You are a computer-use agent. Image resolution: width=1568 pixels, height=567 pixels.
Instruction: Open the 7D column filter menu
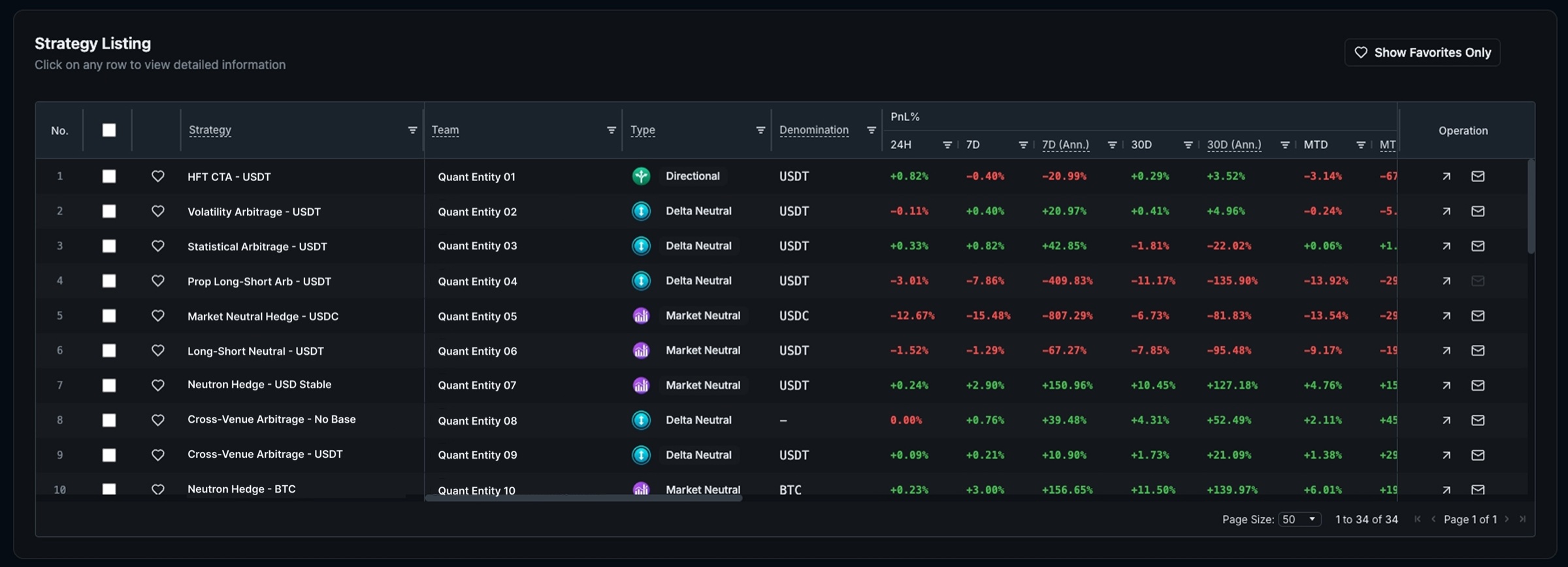(1023, 145)
